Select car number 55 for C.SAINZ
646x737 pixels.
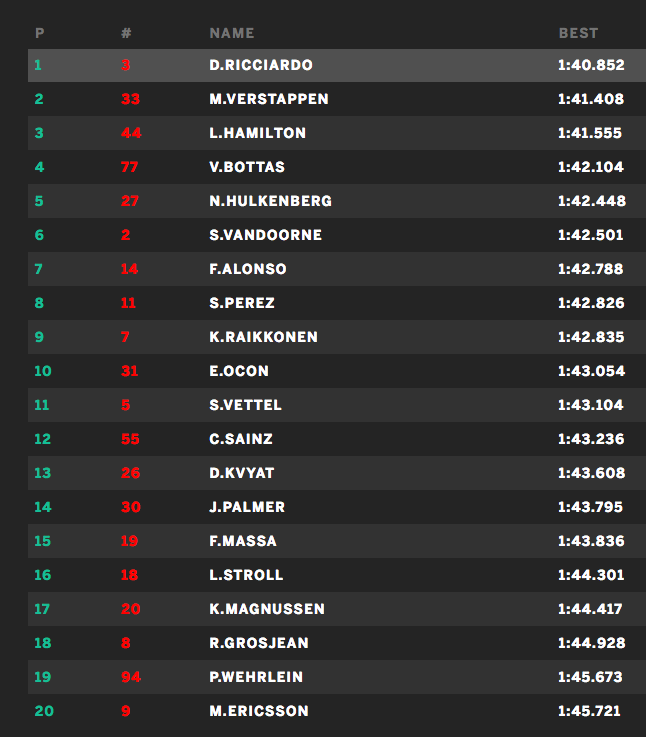pos(130,439)
